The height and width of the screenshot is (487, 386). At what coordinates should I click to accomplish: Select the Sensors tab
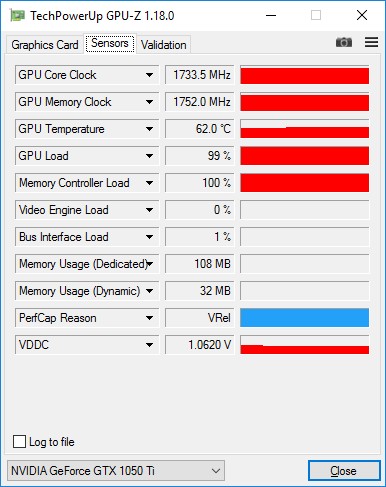(x=110, y=43)
